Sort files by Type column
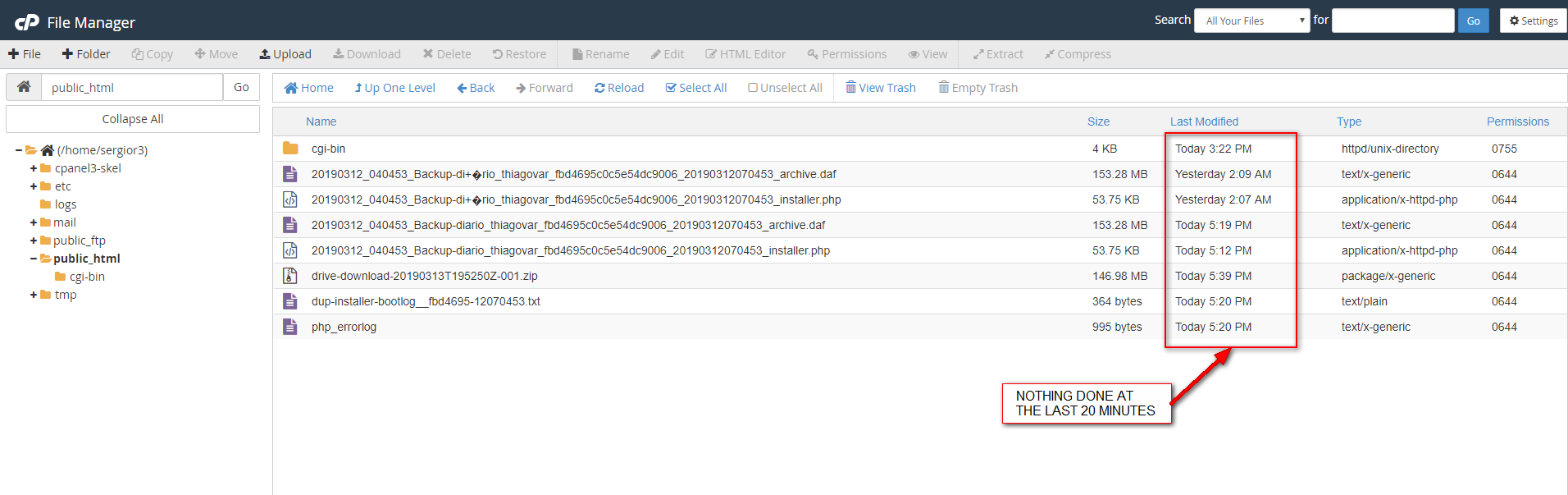 point(1348,121)
